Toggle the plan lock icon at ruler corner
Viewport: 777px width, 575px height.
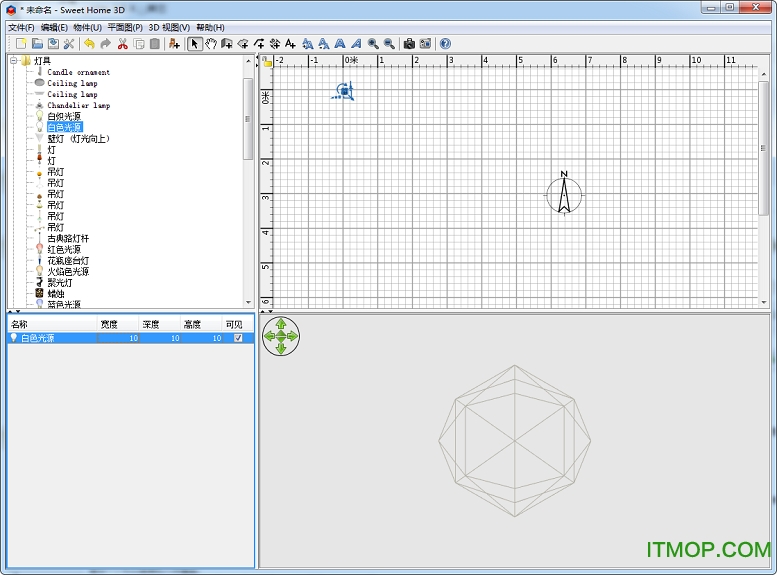click(x=267, y=61)
